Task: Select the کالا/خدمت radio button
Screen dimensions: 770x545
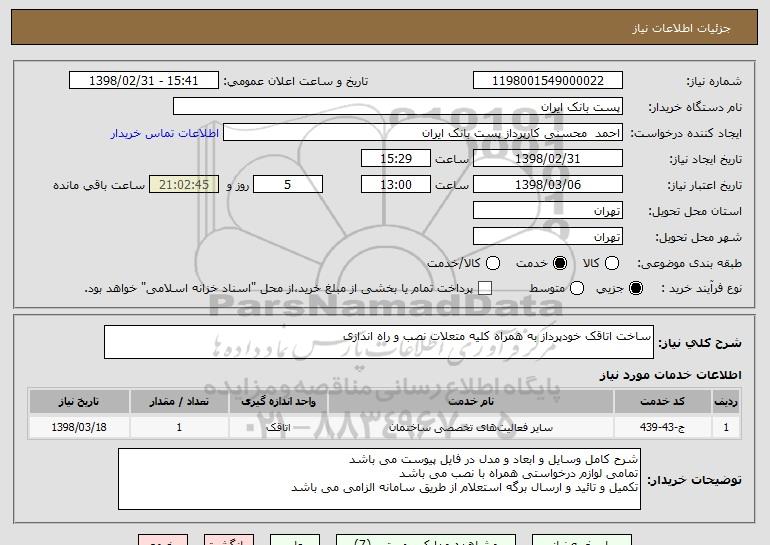Action: 493,263
